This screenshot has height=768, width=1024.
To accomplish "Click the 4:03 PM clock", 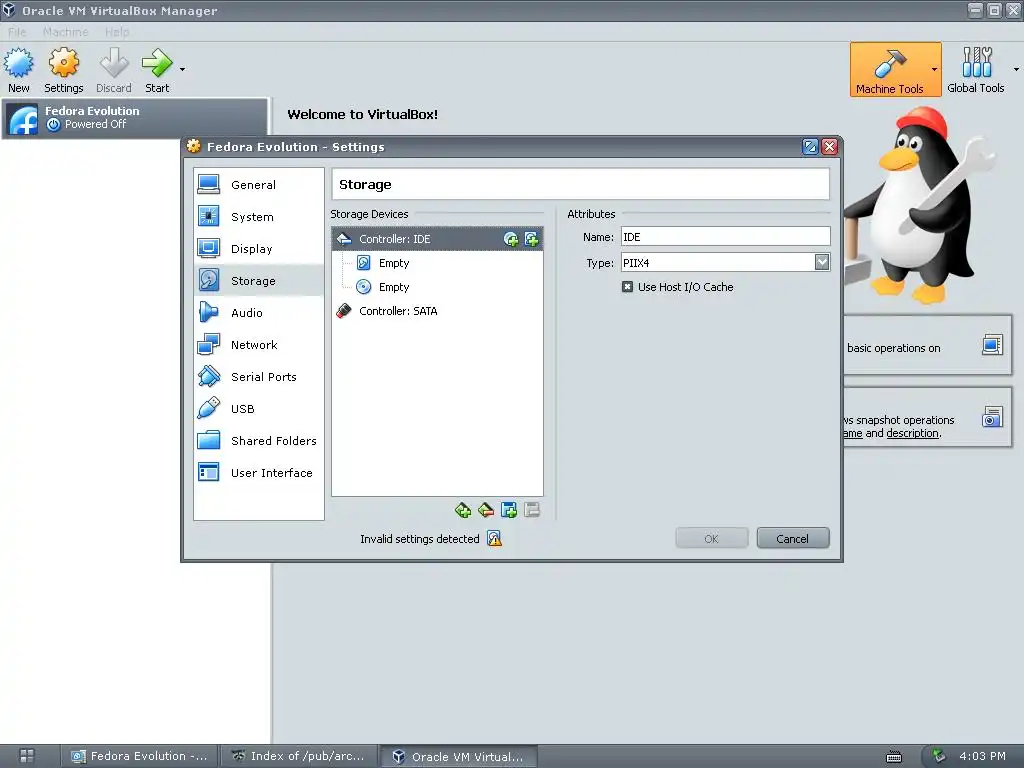I will click(x=982, y=756).
